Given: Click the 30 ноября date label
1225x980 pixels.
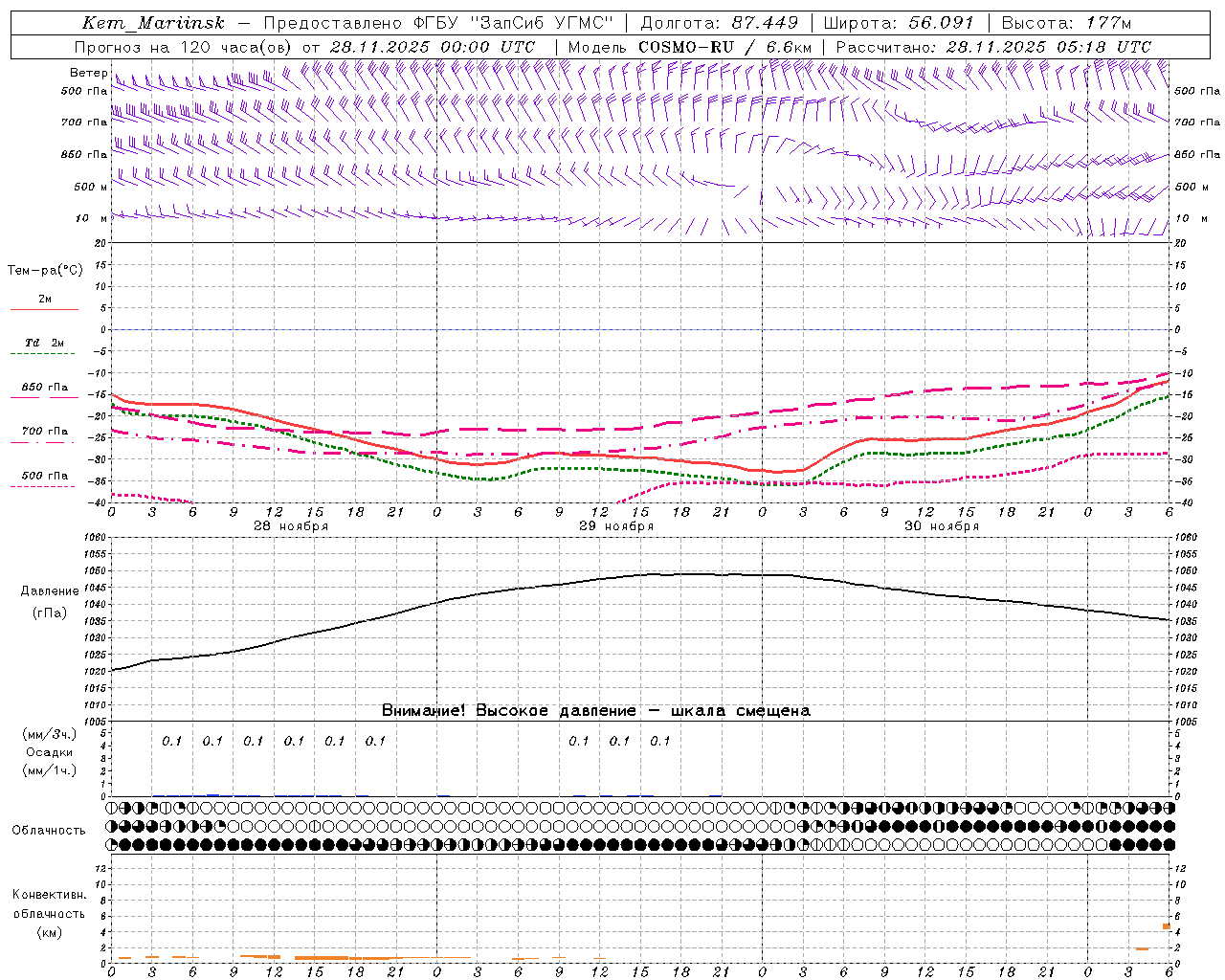Looking at the screenshot, I should (x=942, y=526).
